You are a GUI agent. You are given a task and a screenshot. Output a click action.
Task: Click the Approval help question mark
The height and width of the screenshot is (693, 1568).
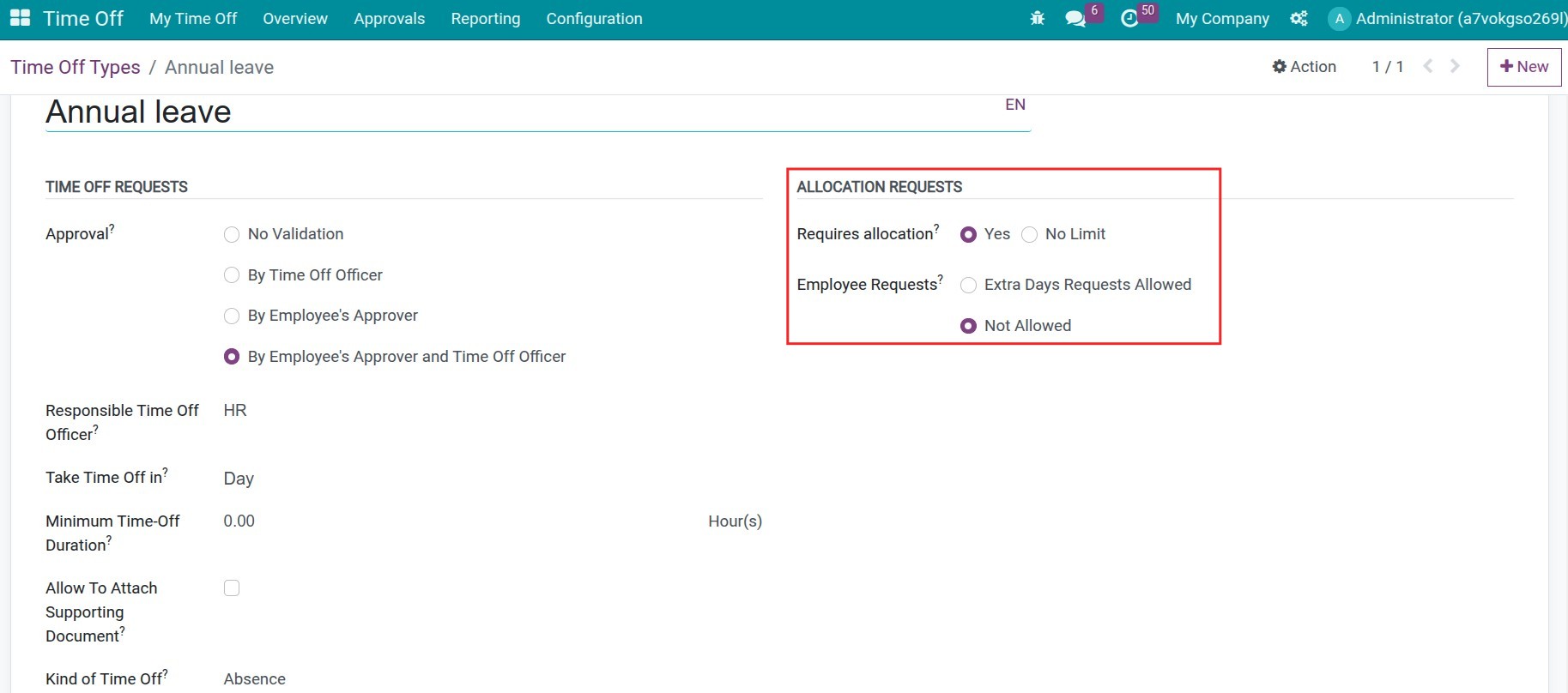click(112, 228)
